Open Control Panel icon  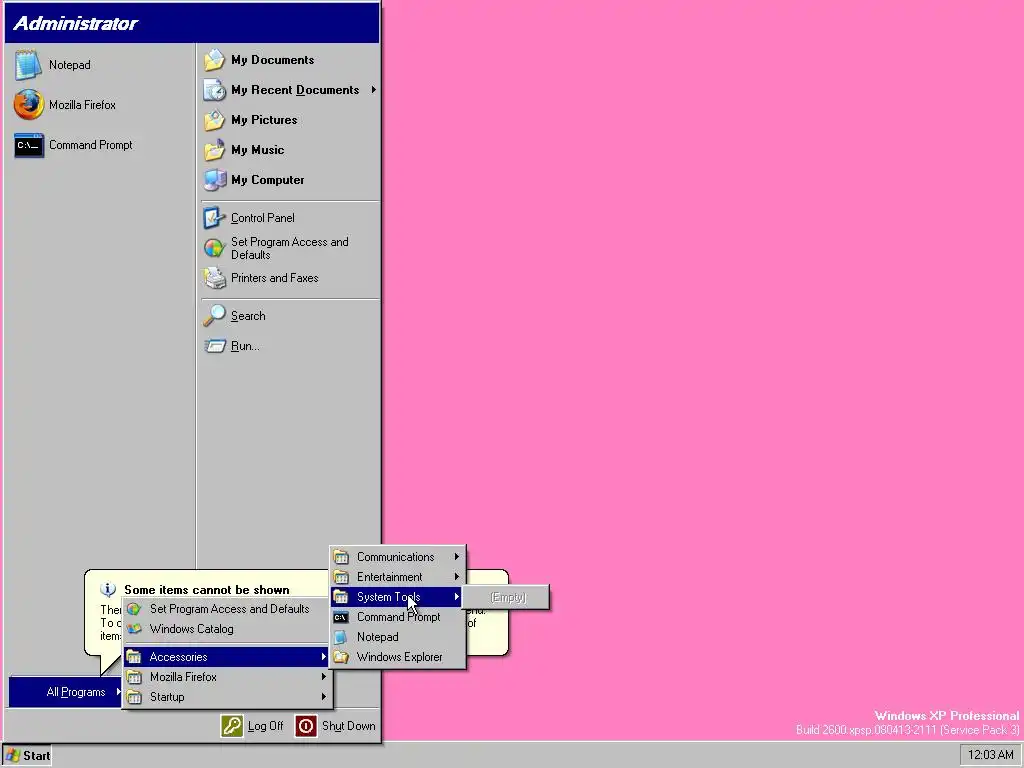click(214, 218)
